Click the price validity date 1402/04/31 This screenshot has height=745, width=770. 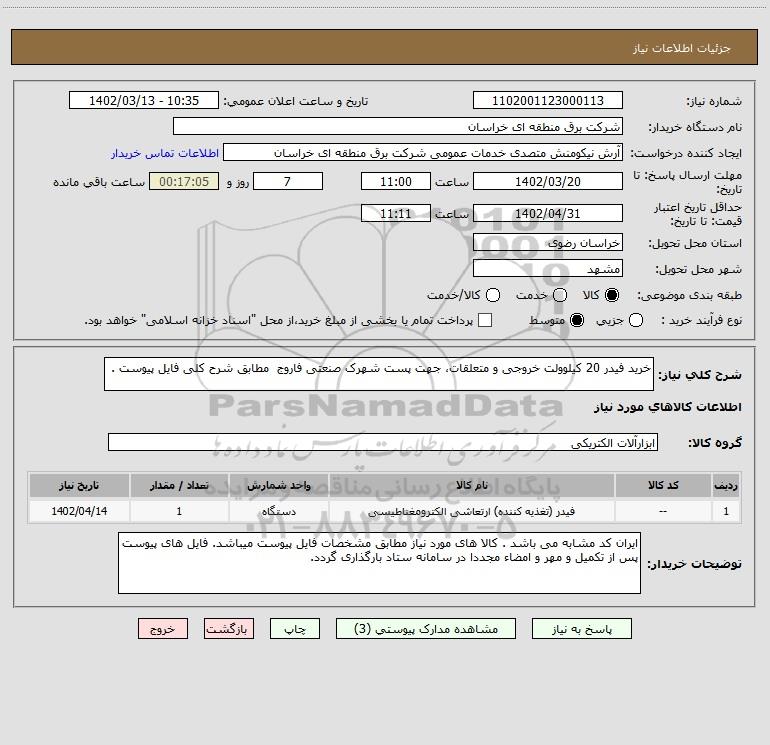click(548, 213)
